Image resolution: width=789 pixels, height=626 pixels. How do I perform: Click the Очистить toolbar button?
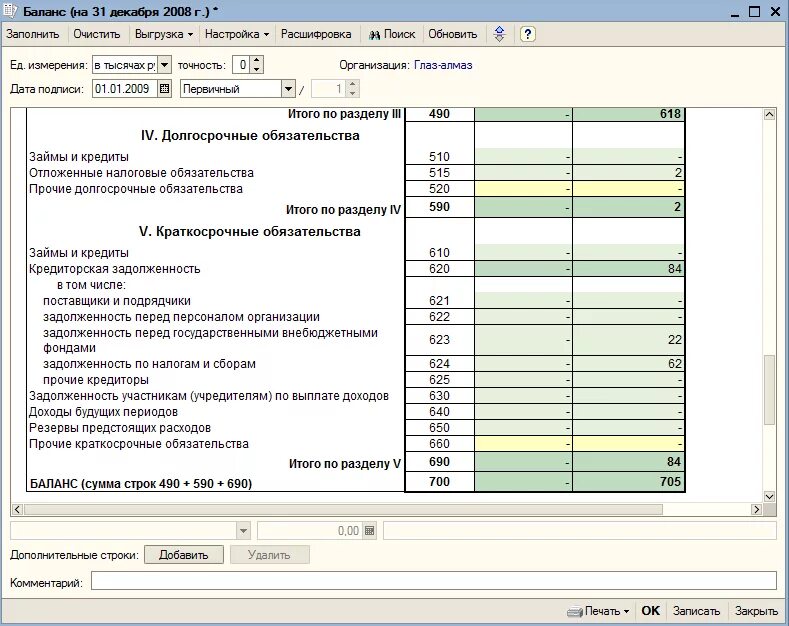click(97, 34)
